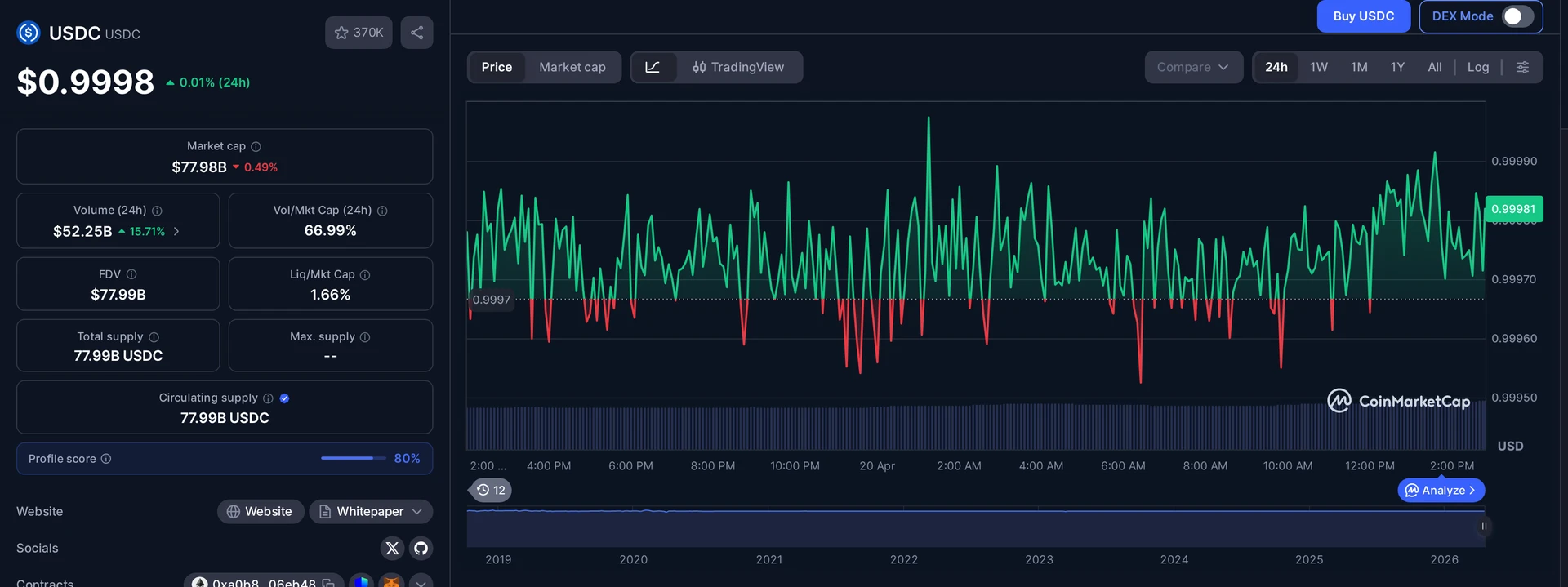Switch to the Market cap tab
Viewport: 1568px width, 587px height.
click(572, 68)
